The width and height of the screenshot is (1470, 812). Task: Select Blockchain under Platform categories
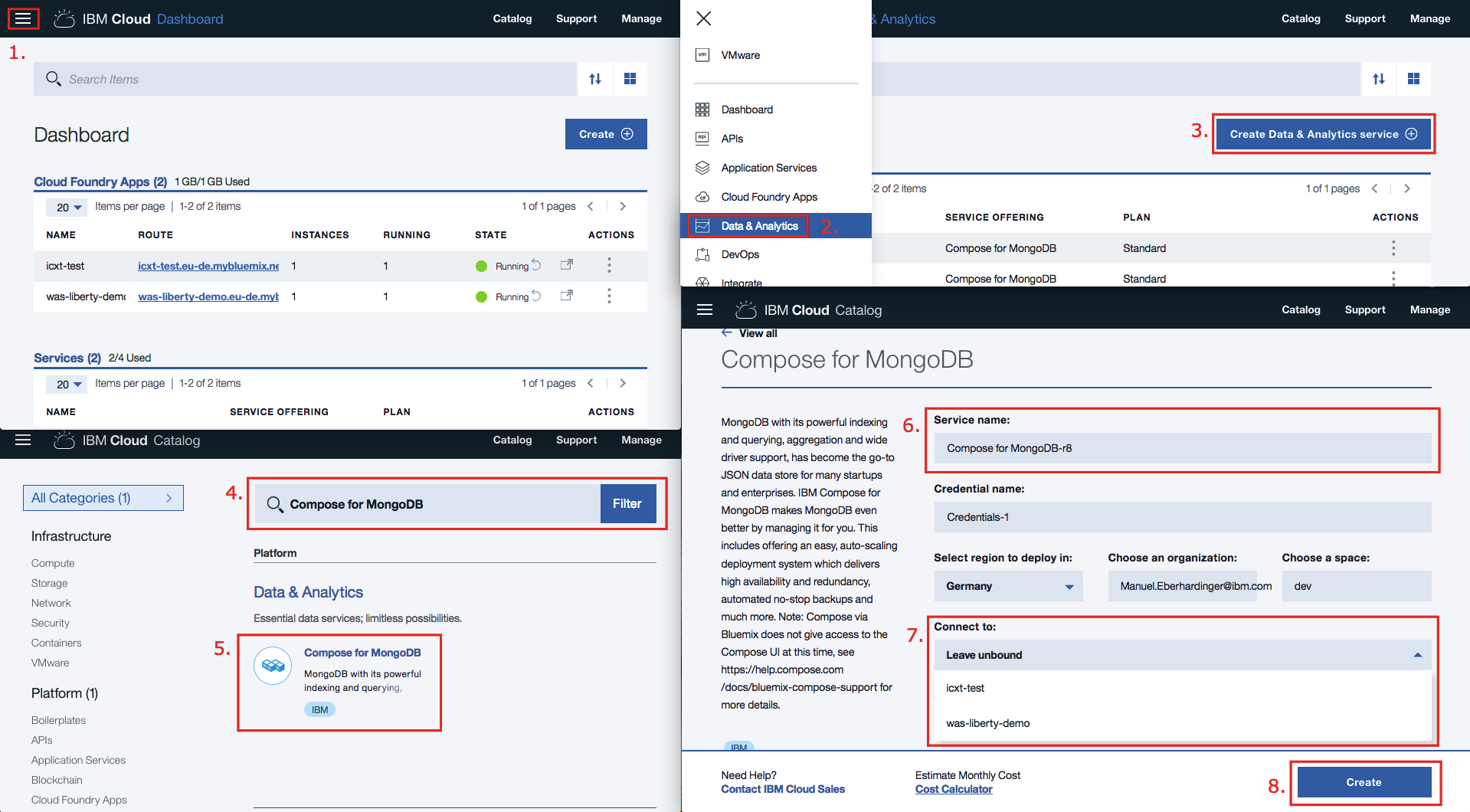click(57, 780)
